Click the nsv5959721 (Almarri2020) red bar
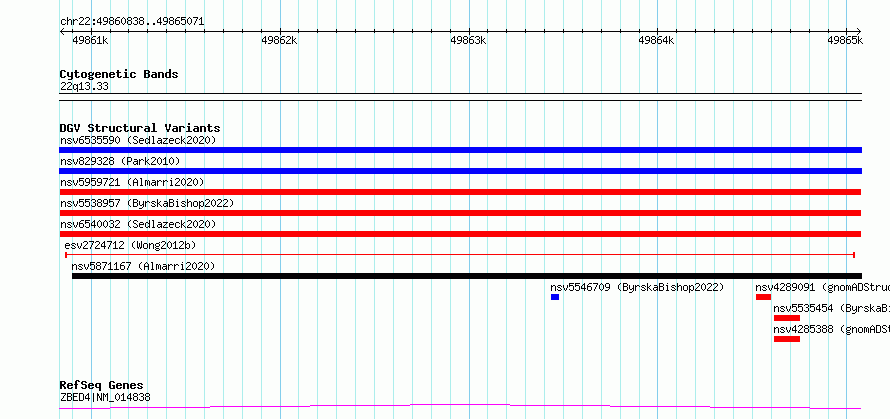The width and height of the screenshot is (890, 419). [460, 192]
